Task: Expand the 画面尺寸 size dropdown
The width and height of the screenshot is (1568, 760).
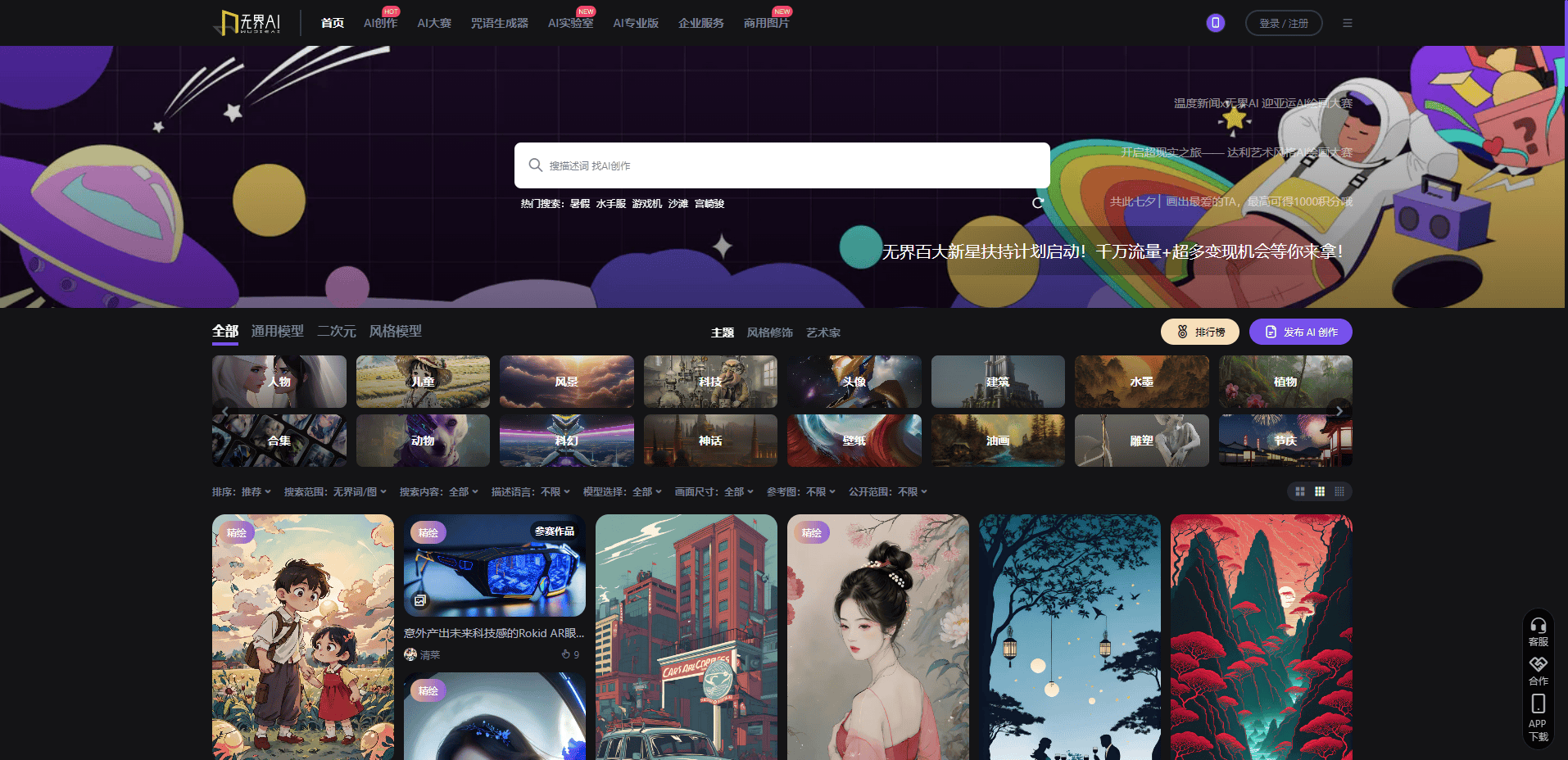Action: [x=714, y=492]
